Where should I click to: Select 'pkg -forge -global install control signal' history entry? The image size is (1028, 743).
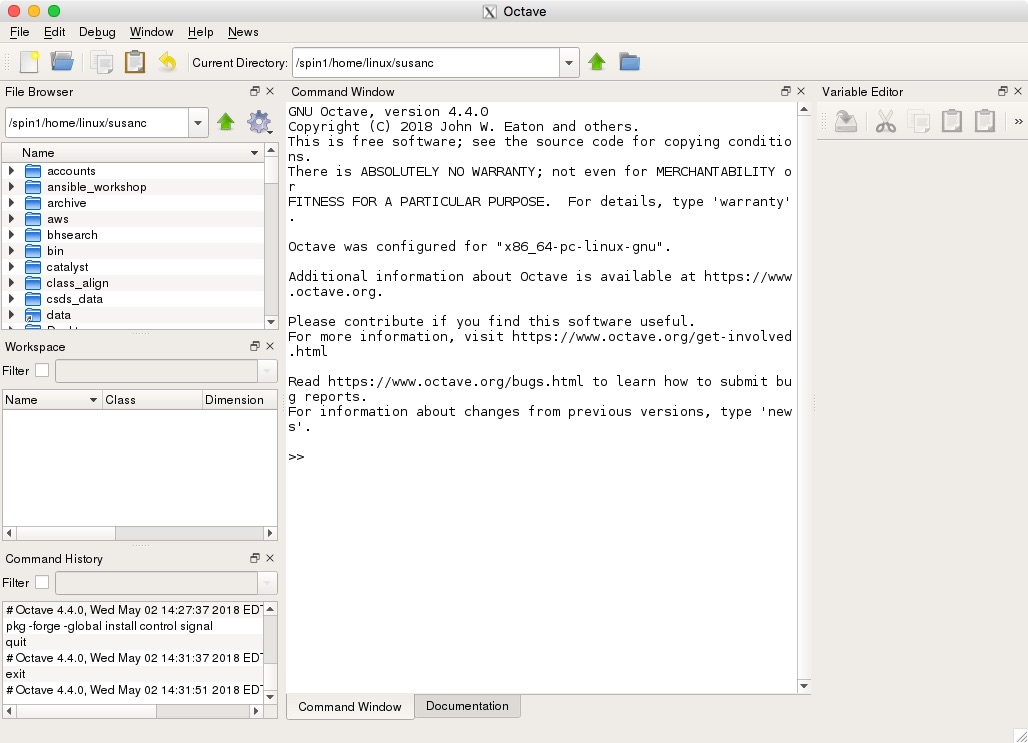[110, 626]
